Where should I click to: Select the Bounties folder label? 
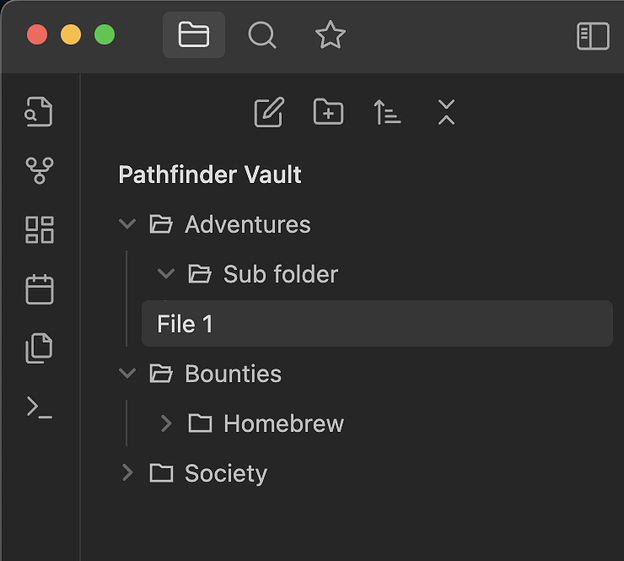(233, 374)
